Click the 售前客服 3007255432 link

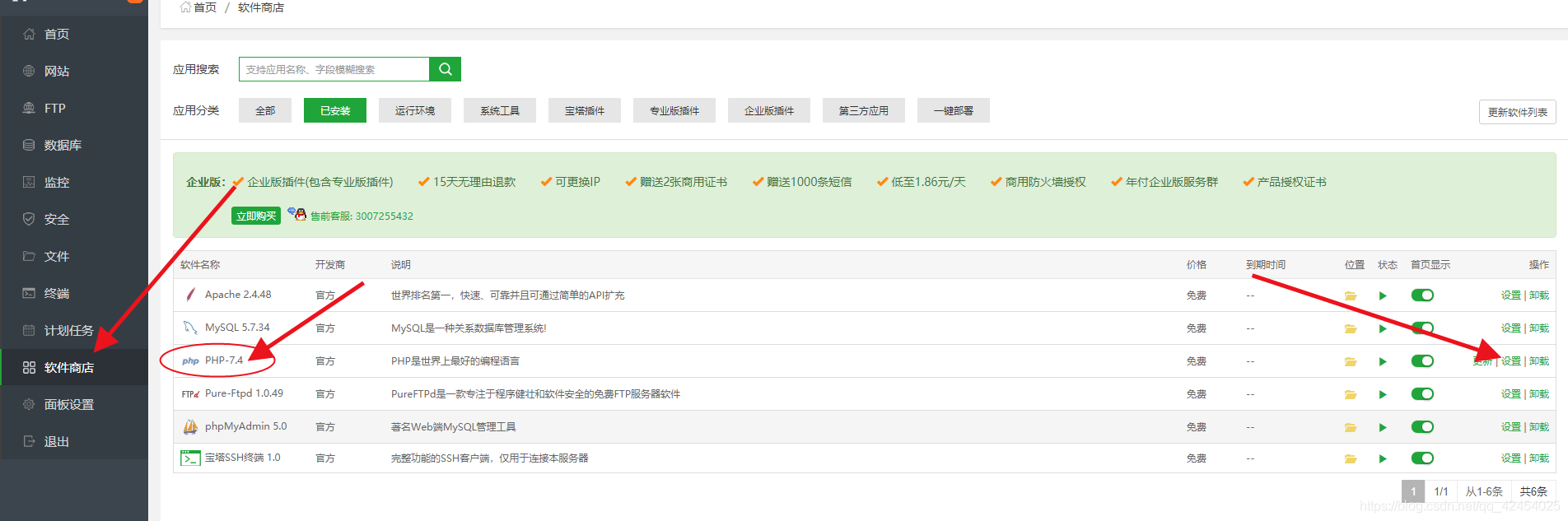click(362, 216)
